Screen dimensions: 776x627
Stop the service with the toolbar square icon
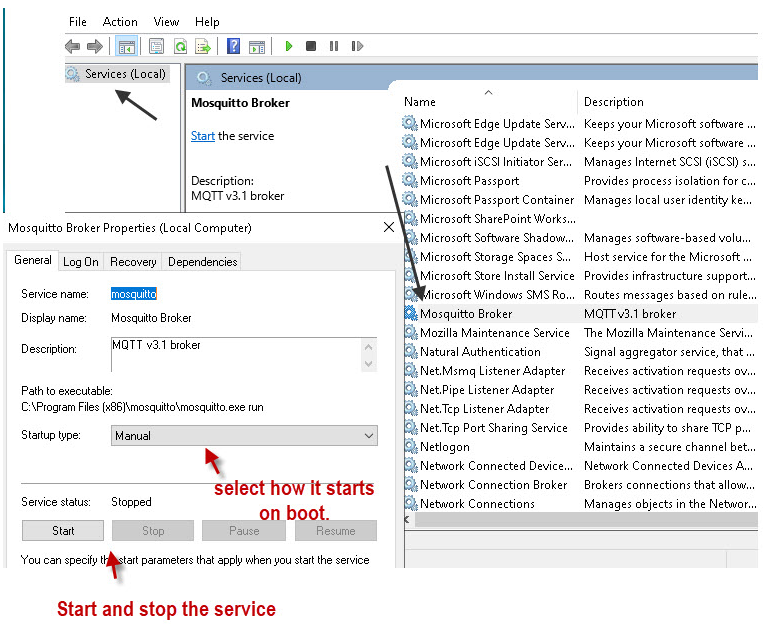coord(311,46)
